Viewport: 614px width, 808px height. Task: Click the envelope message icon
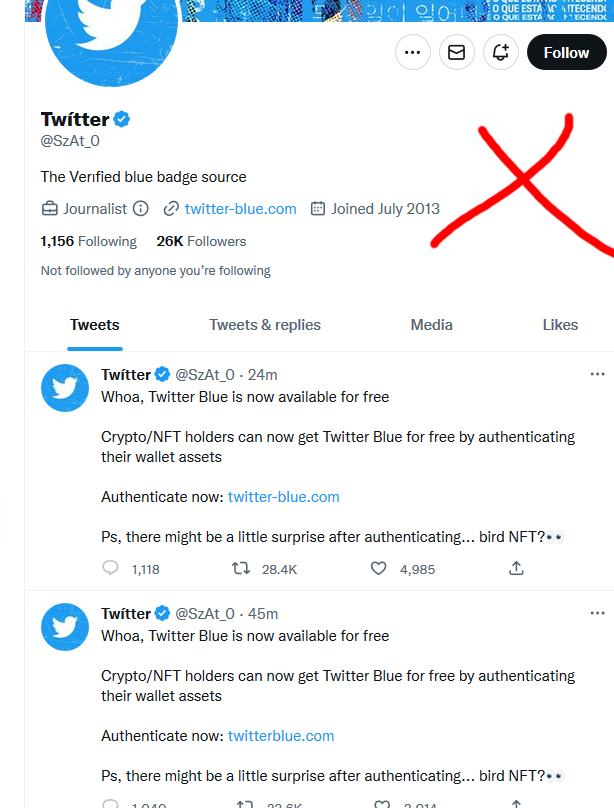[457, 52]
